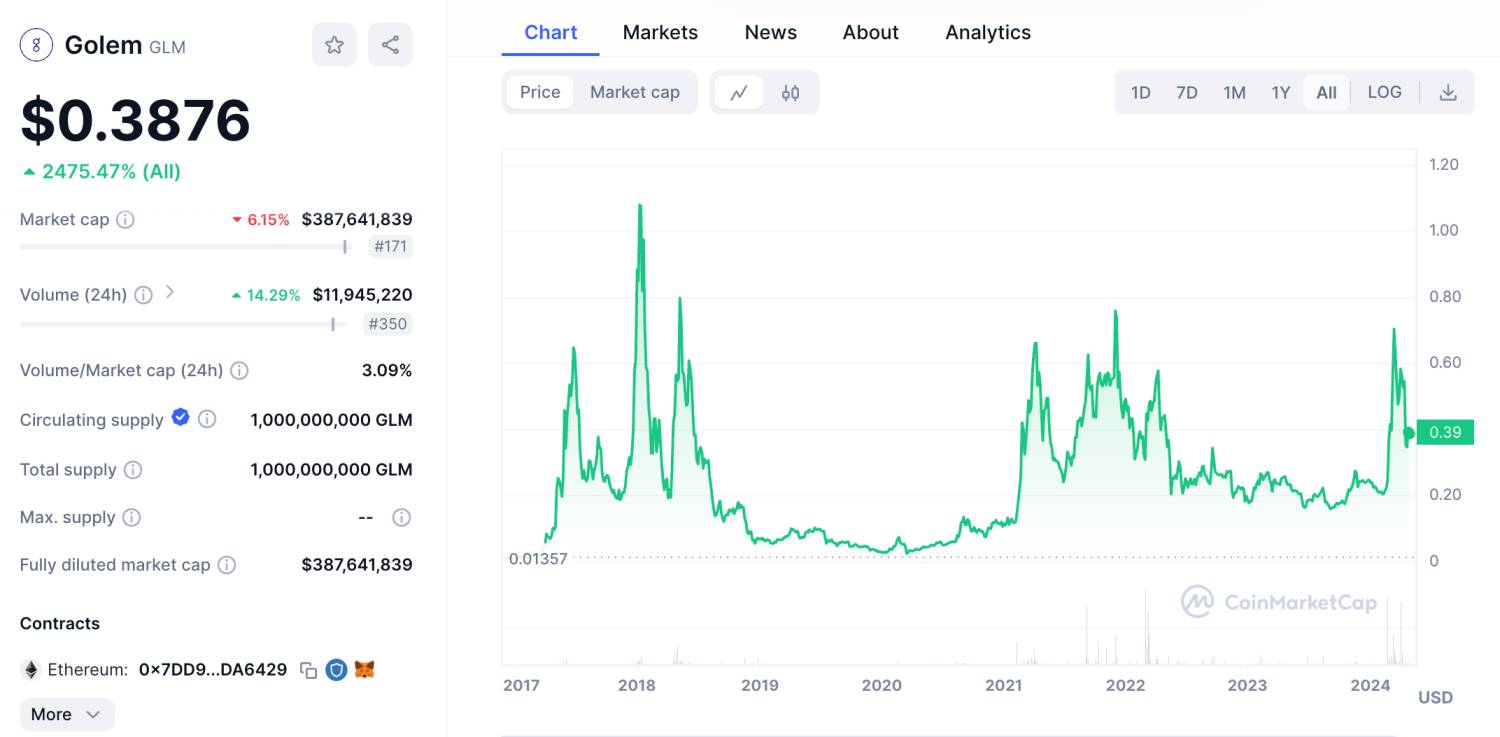Click the $11,945,220 volume value

click(x=362, y=295)
